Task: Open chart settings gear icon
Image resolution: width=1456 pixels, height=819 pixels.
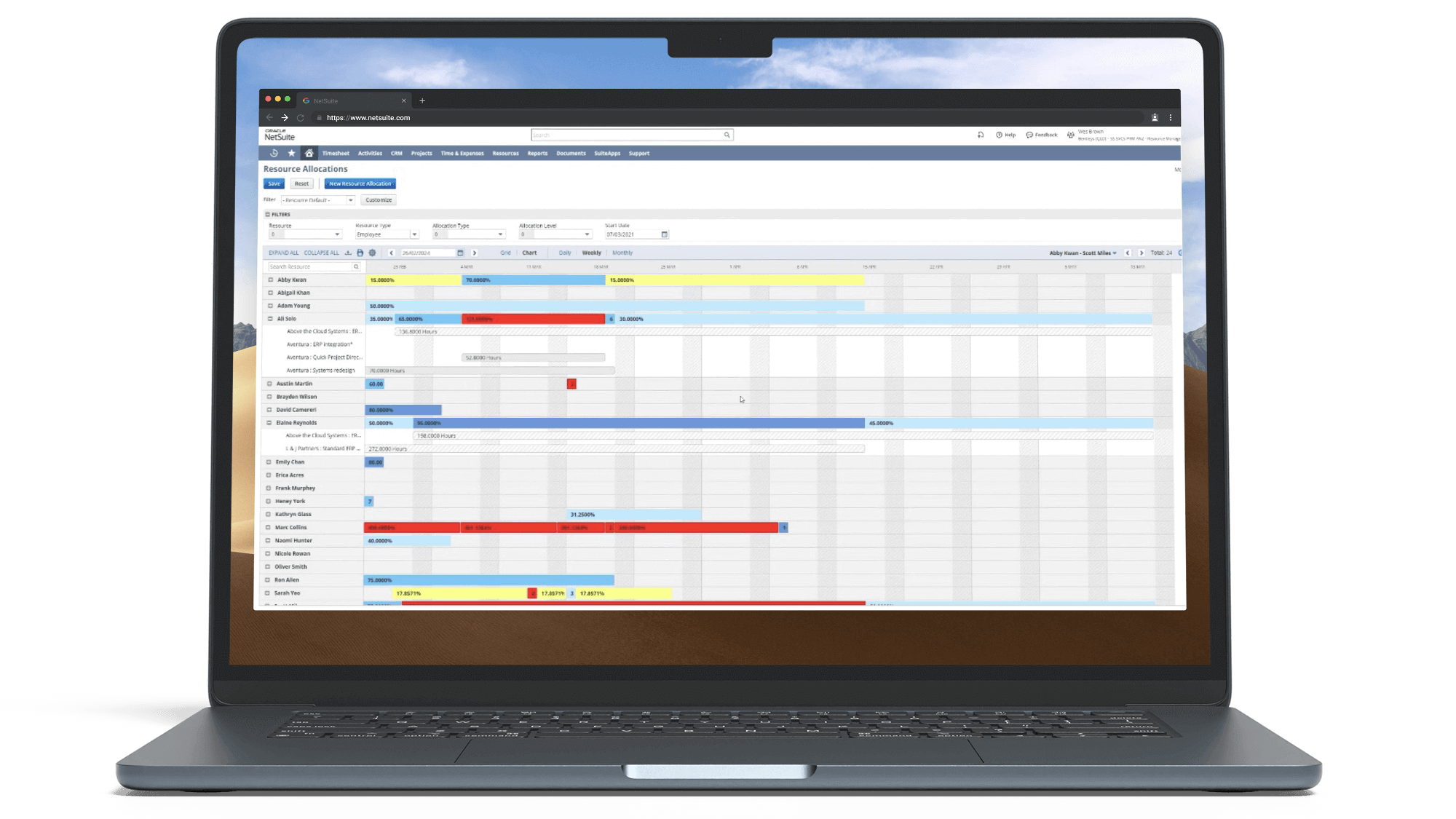Action: pos(372,253)
